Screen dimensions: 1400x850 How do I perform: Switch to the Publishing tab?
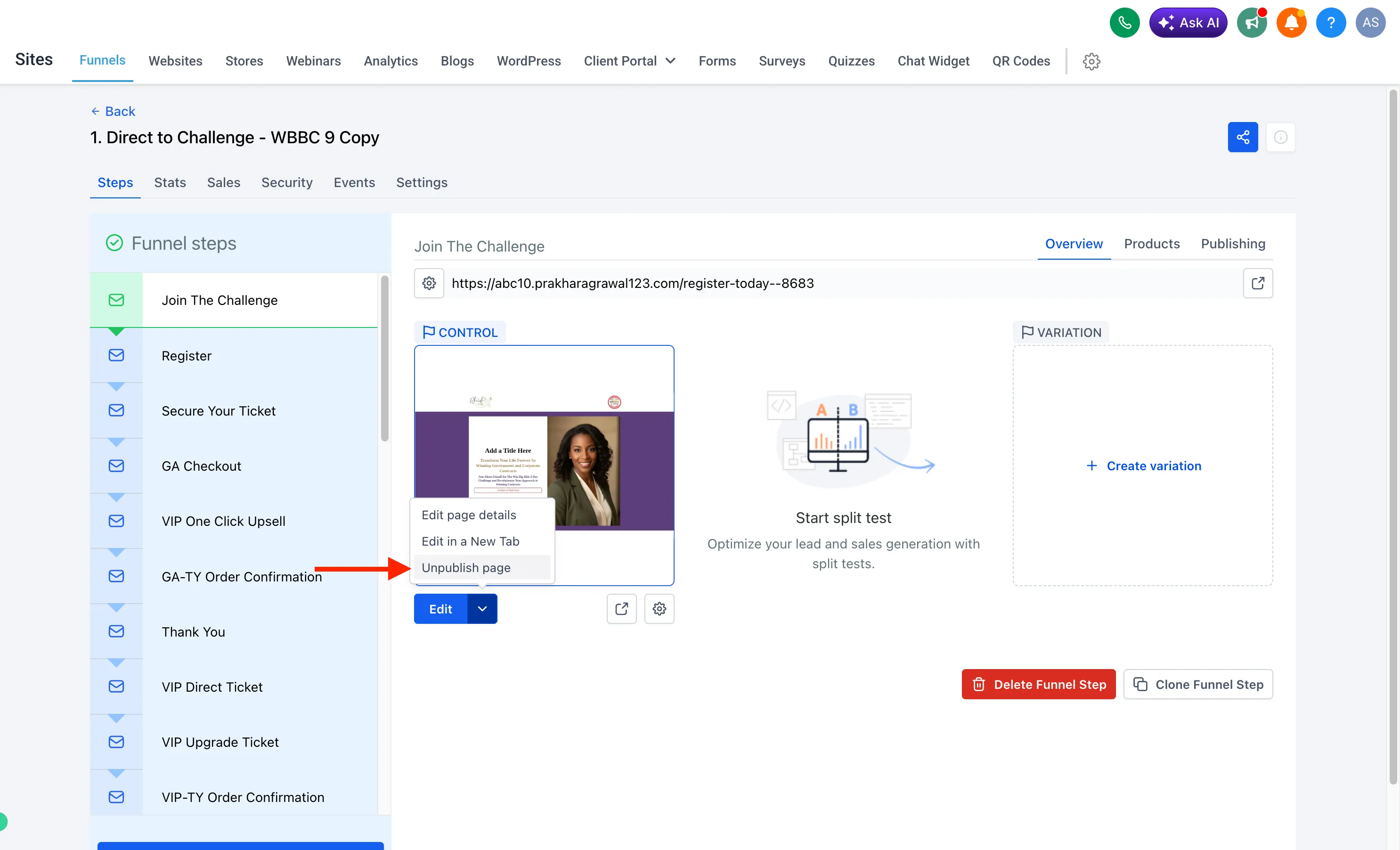point(1233,244)
